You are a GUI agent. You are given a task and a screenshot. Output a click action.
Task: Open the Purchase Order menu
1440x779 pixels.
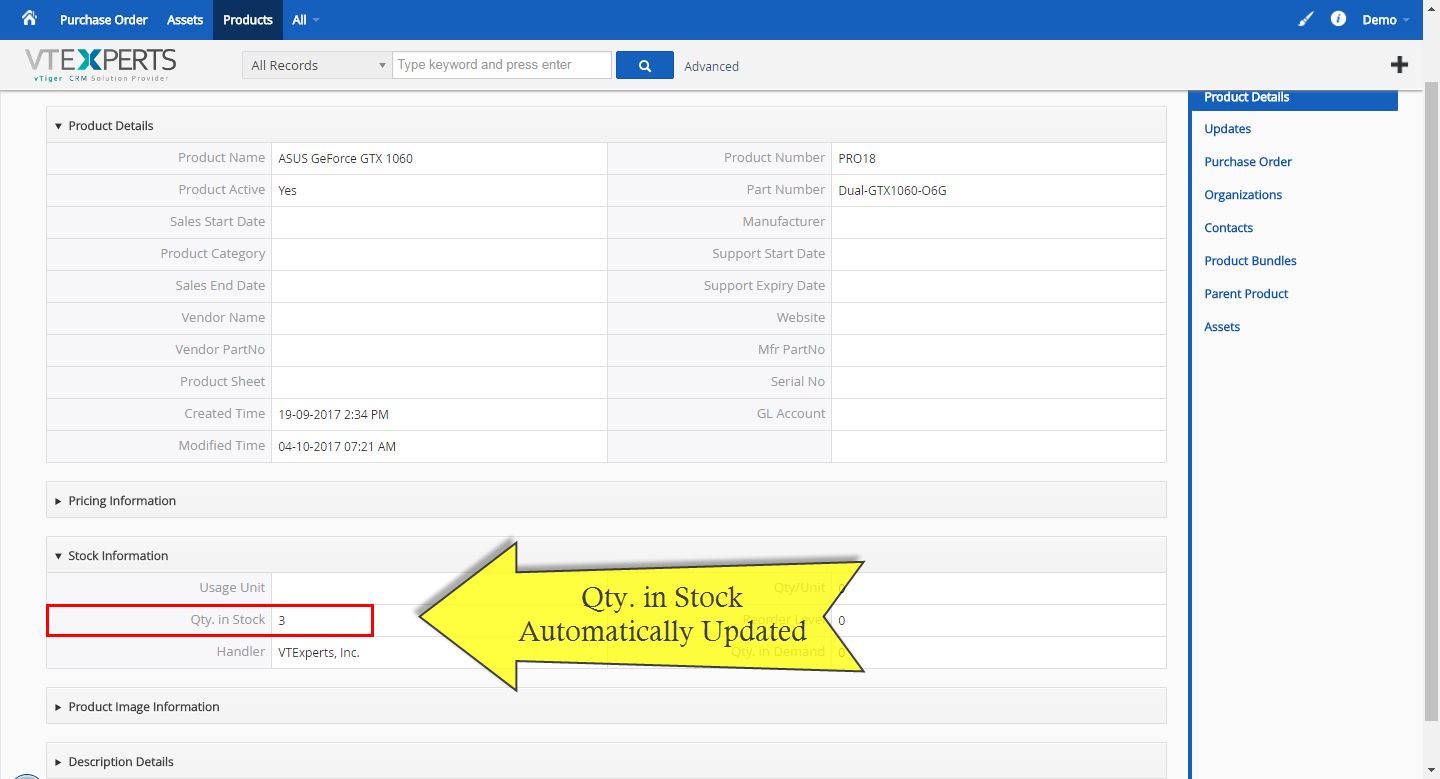point(104,20)
